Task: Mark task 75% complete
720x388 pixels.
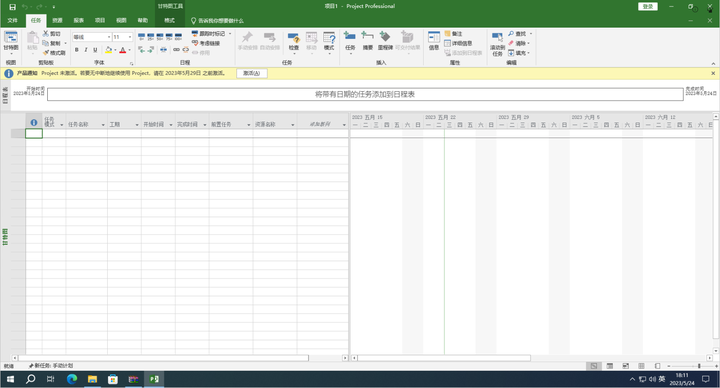Action: point(169,37)
